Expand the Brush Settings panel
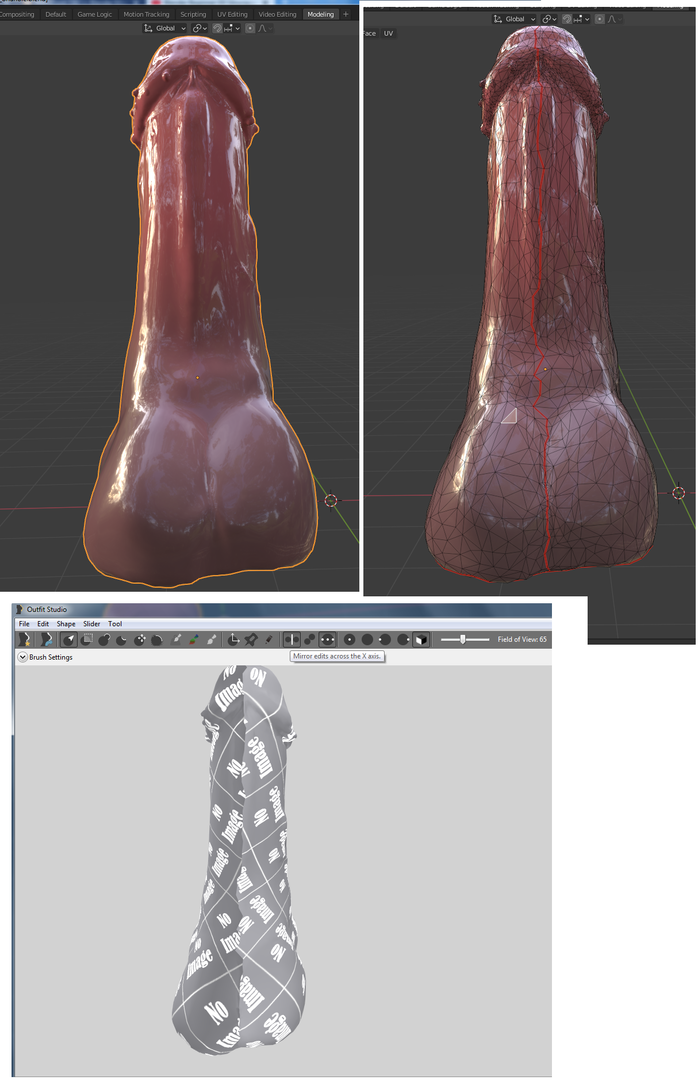The width and height of the screenshot is (698, 1080). (22, 657)
